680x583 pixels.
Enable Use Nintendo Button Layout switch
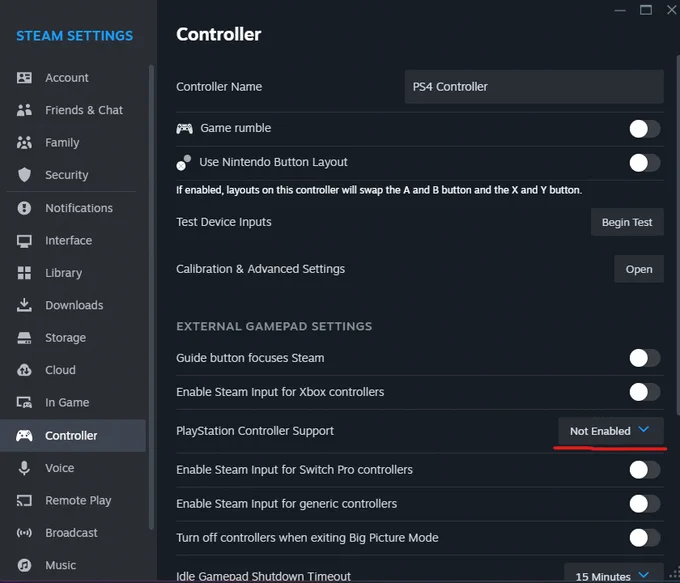[x=645, y=163]
